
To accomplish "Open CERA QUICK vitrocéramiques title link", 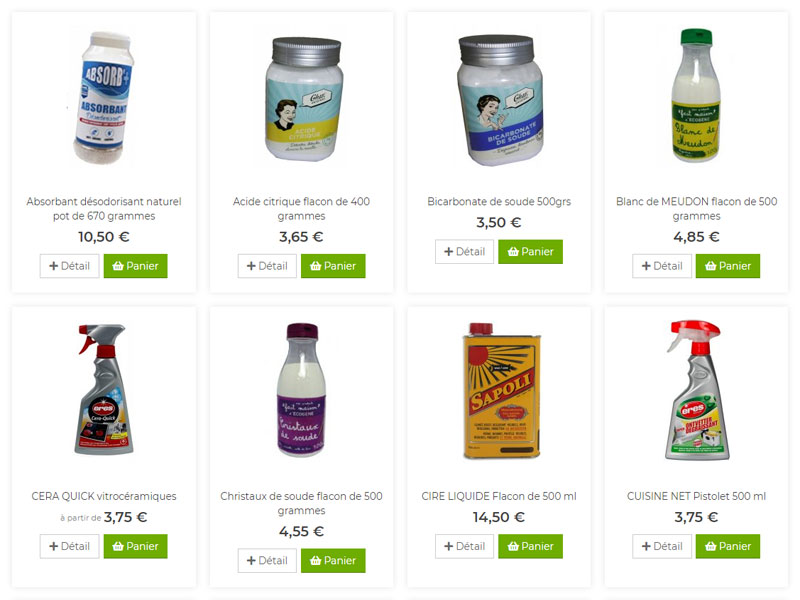I will point(104,496).
